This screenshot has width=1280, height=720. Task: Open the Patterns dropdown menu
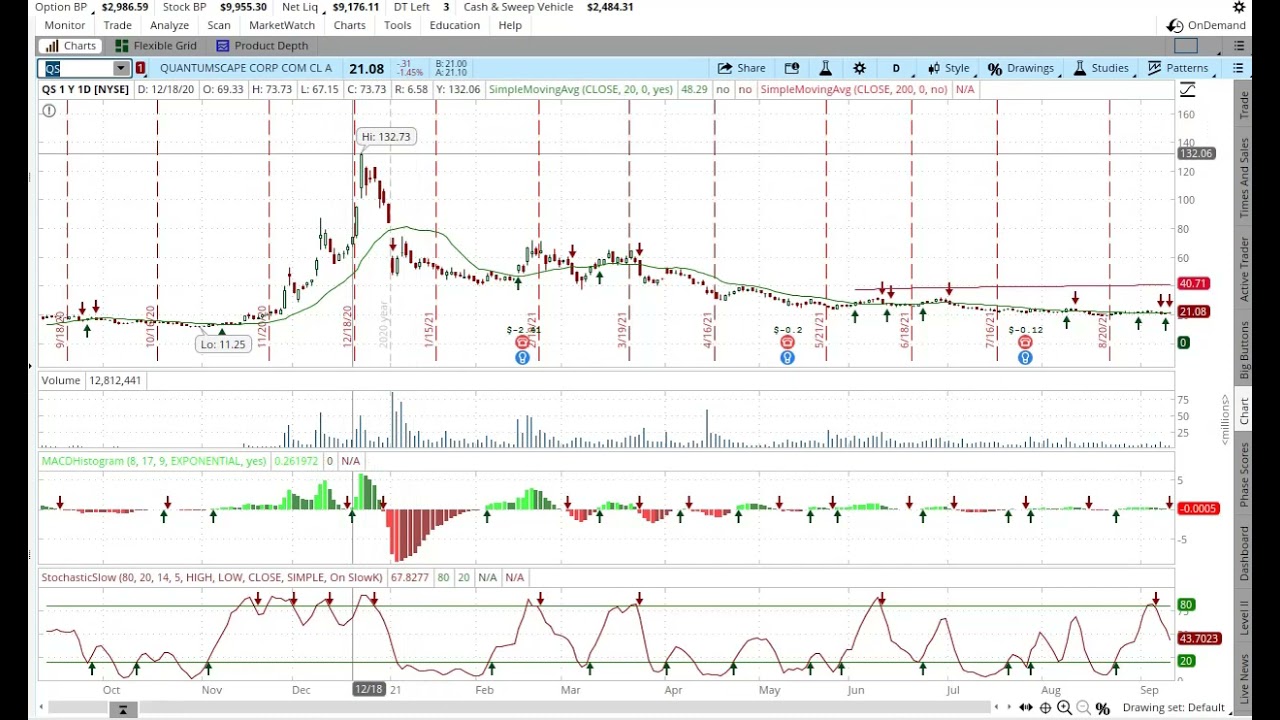[1178, 68]
